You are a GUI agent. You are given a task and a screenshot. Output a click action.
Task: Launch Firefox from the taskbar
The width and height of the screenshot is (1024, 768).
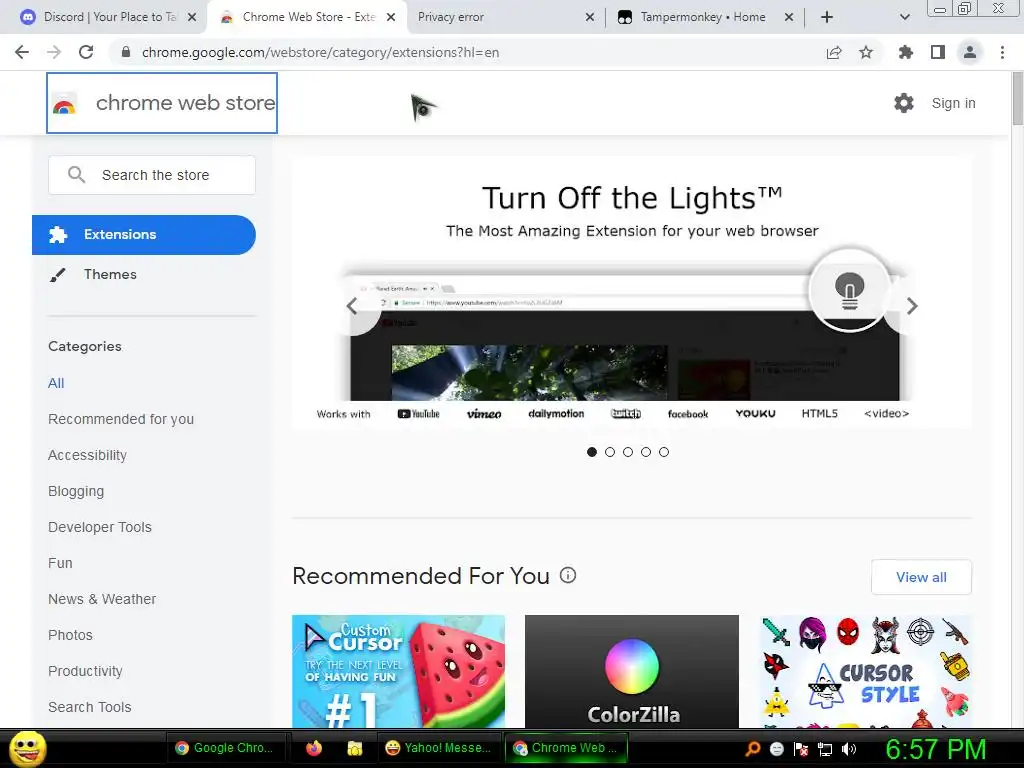314,748
